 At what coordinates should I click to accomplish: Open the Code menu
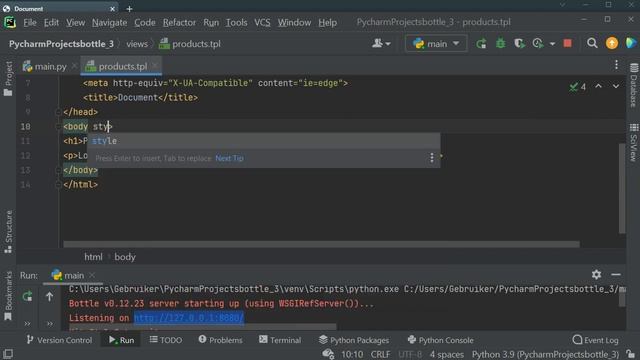click(x=145, y=22)
